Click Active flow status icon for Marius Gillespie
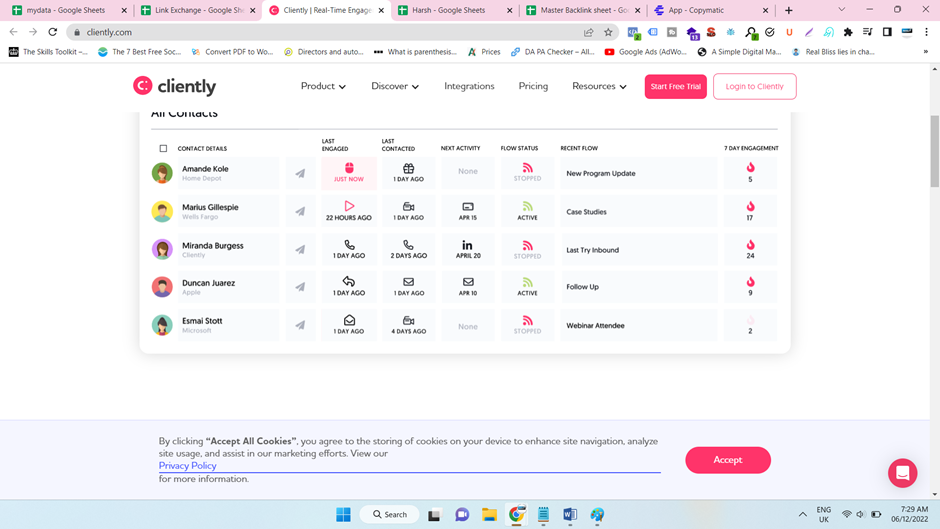Screen dimensions: 940x529 point(528,206)
